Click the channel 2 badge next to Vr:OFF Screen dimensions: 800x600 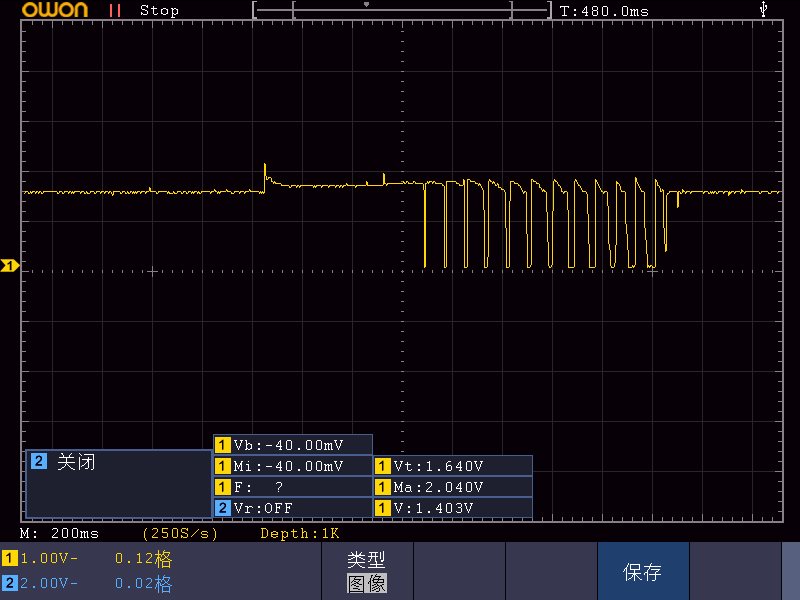coord(222,508)
